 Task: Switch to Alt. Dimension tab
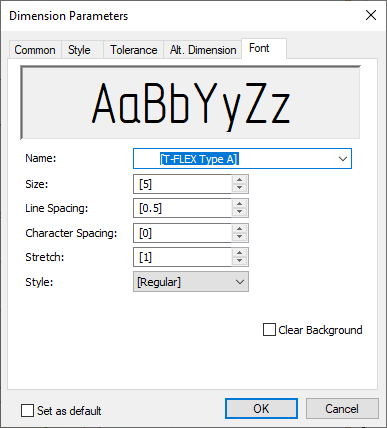tap(203, 50)
